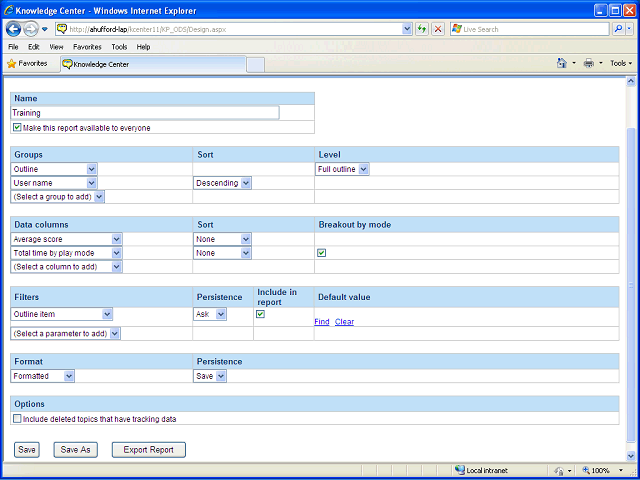This screenshot has width=640, height=480.
Task: Open the Full outline level dropdown
Action: click(342, 169)
